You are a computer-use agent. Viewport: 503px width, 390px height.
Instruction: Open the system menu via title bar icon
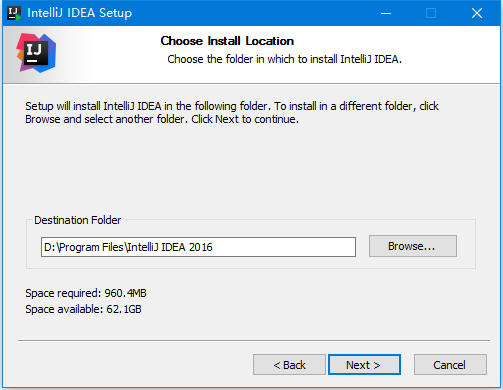[14, 13]
